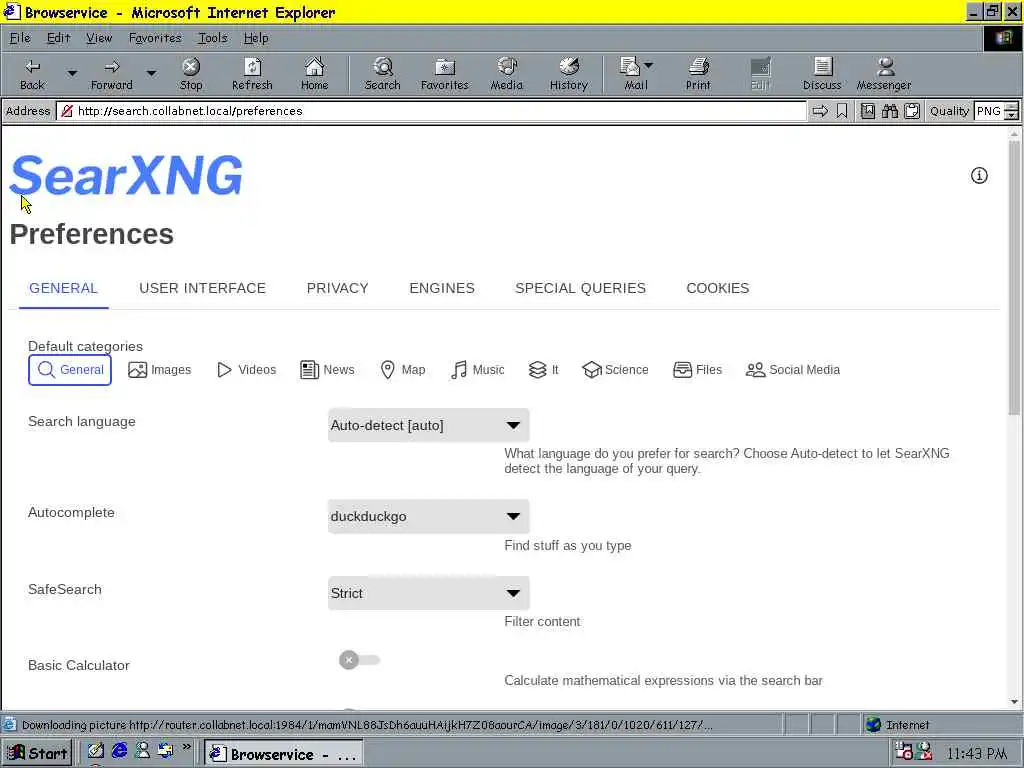The width and height of the screenshot is (1024, 768).
Task: Expand the quick launch chevron
Action: click(x=187, y=746)
